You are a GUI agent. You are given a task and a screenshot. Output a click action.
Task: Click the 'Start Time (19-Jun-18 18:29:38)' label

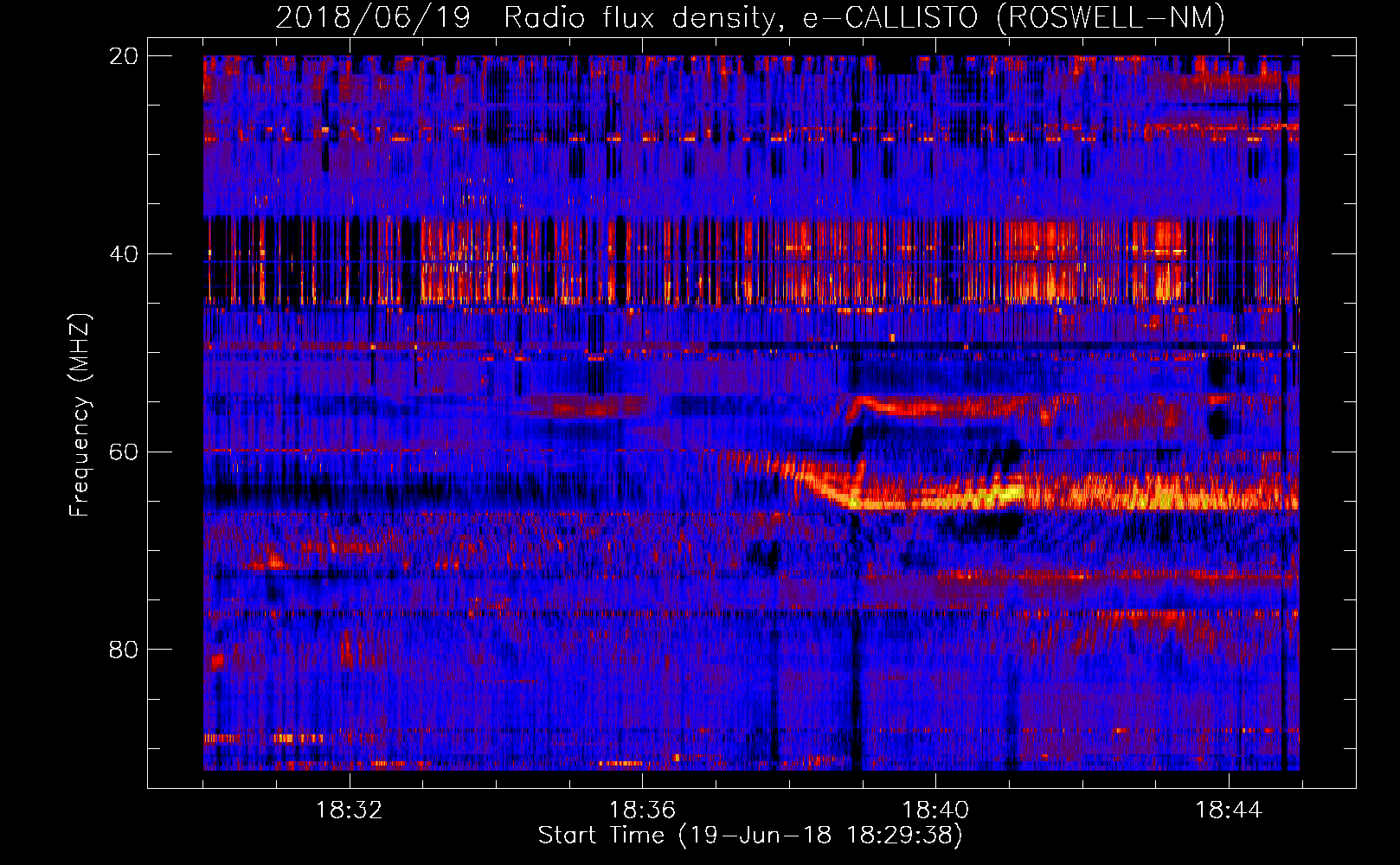pyautogui.click(x=750, y=836)
